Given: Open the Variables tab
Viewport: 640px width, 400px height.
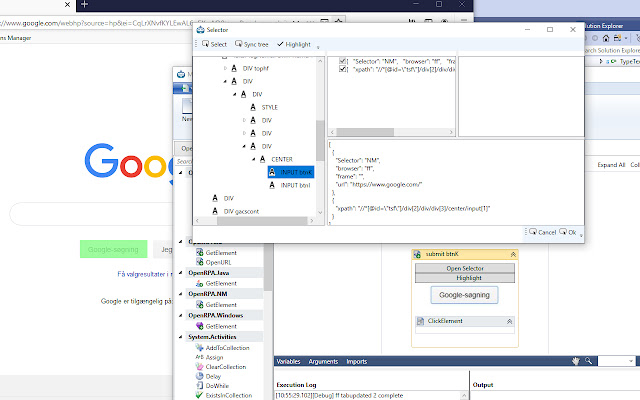Looking at the screenshot, I should [x=288, y=361].
